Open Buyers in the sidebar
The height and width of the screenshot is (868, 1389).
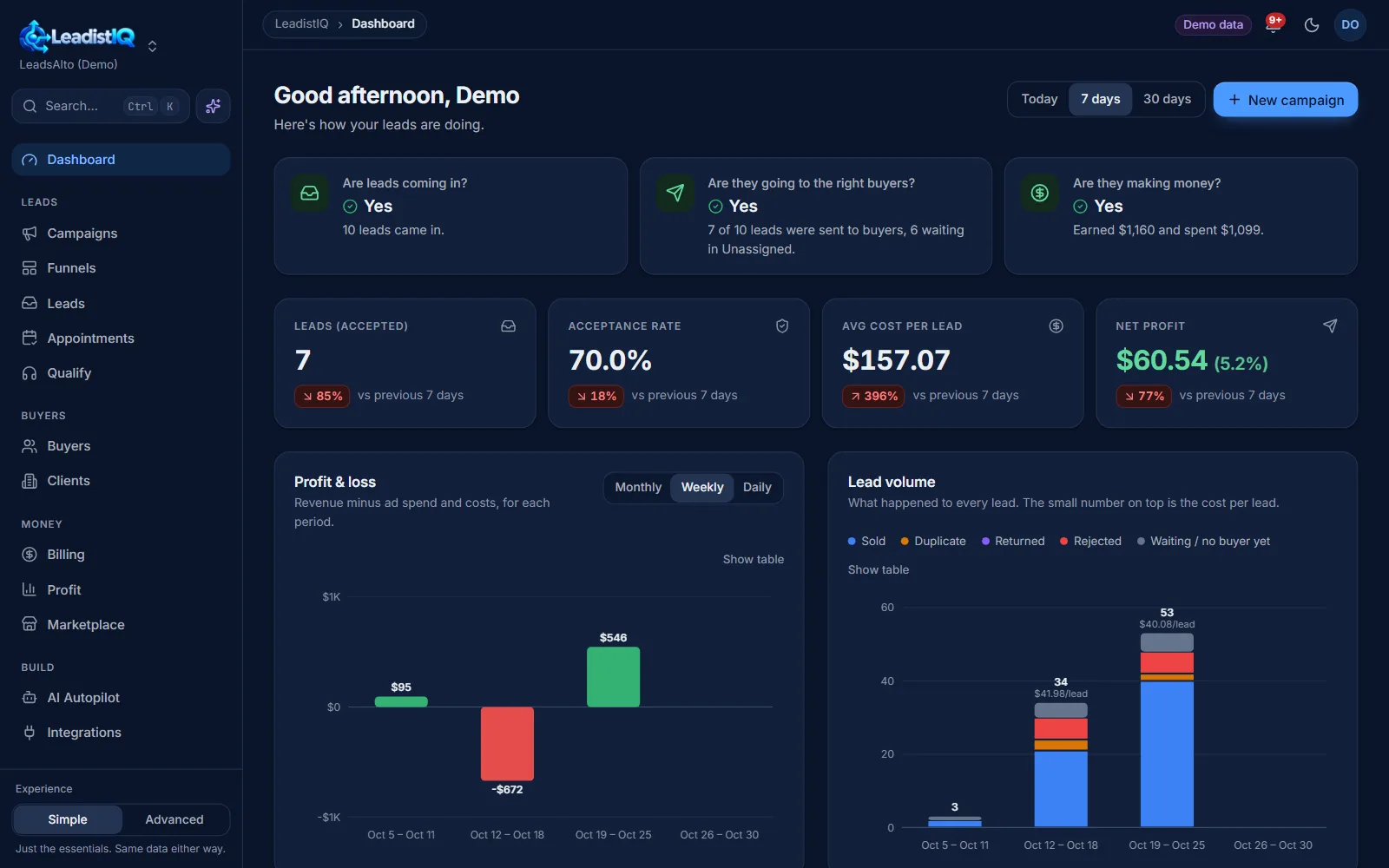(x=121, y=446)
